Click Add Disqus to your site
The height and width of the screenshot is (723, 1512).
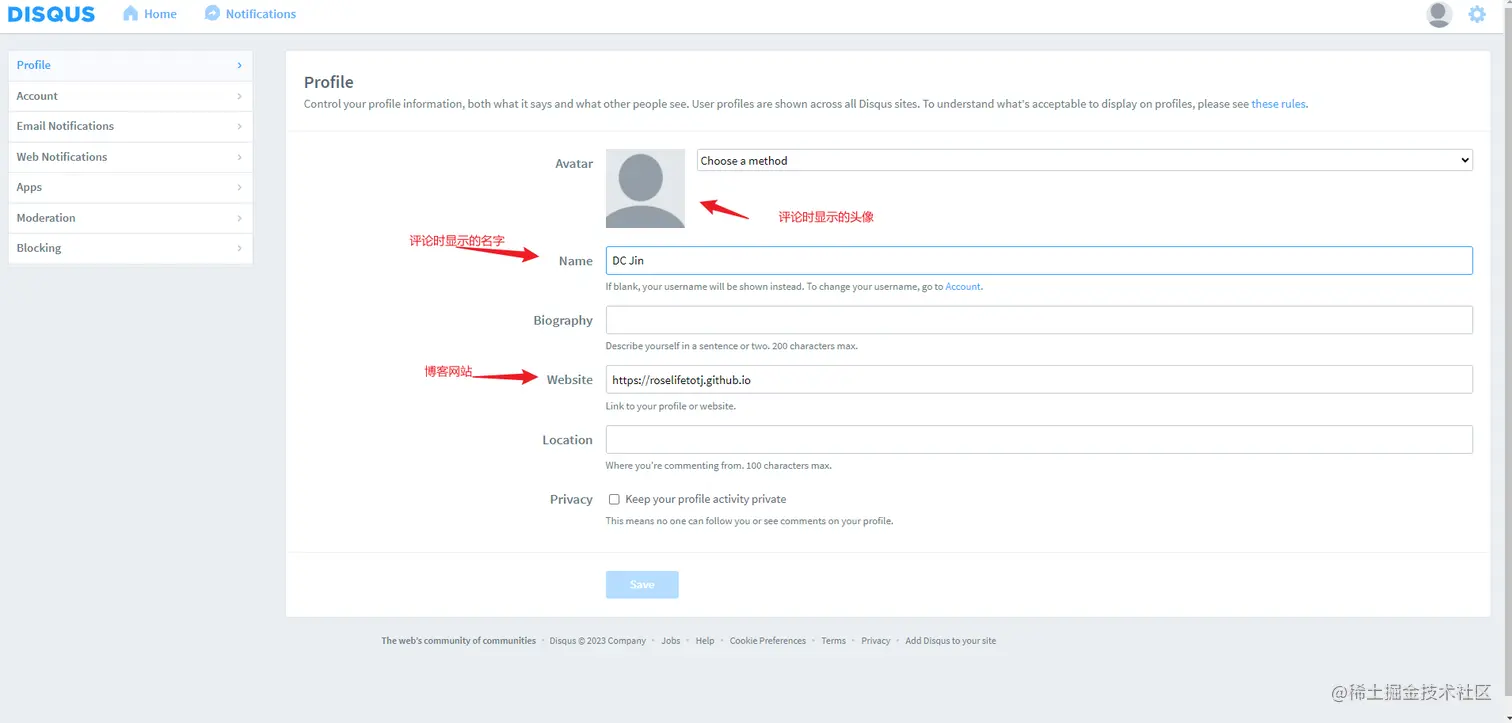pos(950,640)
